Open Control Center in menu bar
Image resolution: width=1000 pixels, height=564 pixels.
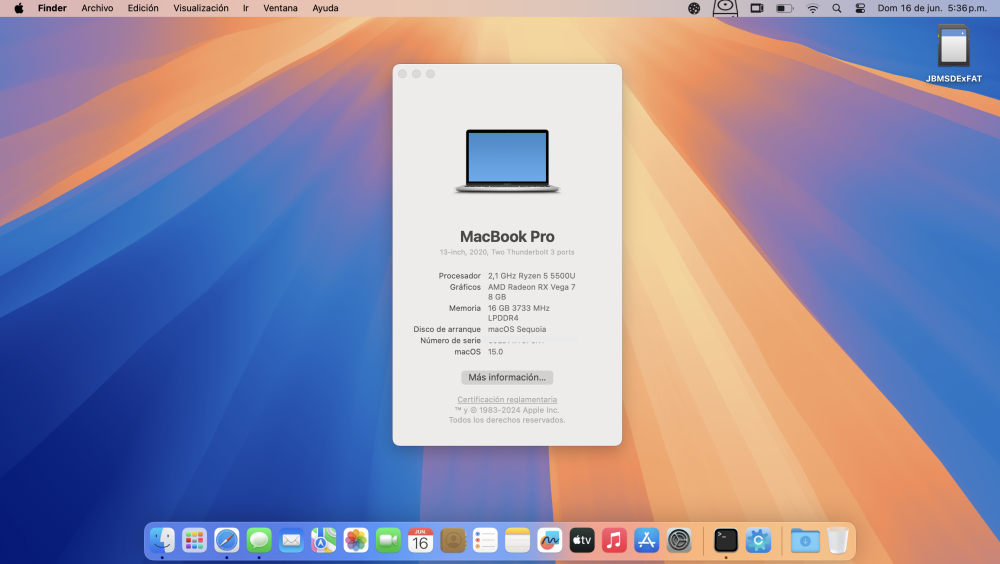[x=860, y=8]
